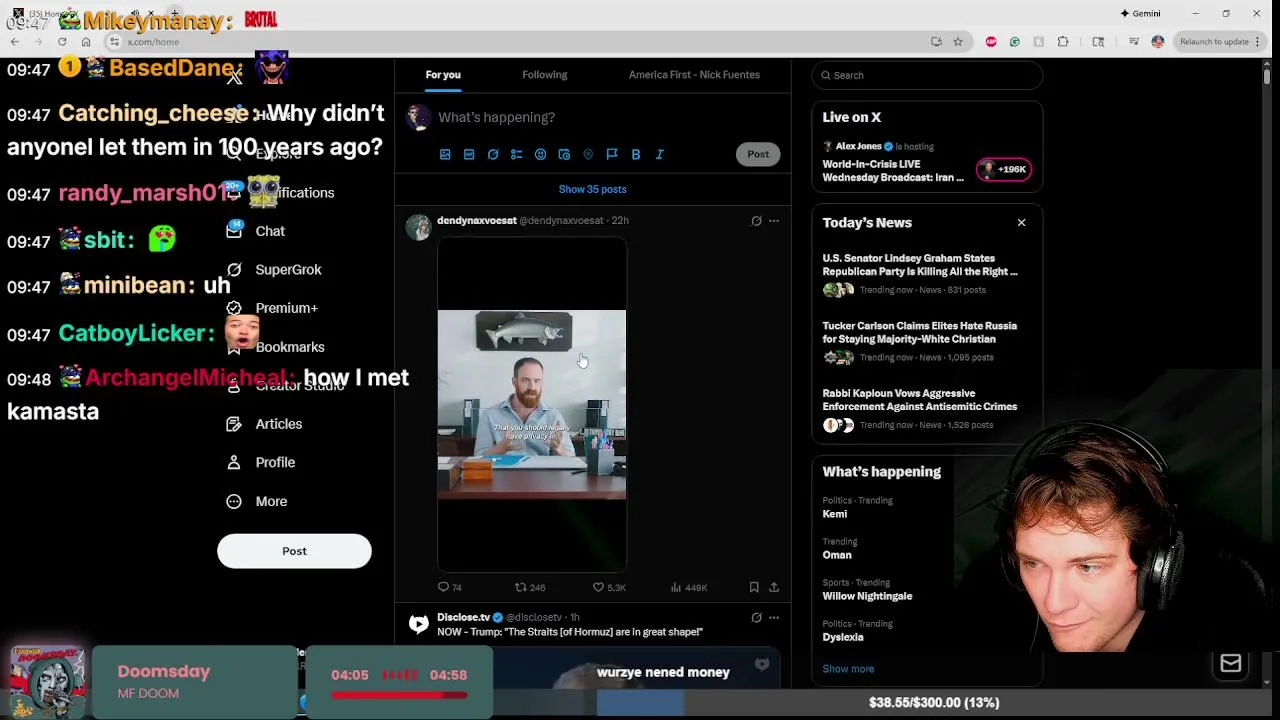
Task: Open the floating messages envelope icon
Action: [x=1231, y=664]
